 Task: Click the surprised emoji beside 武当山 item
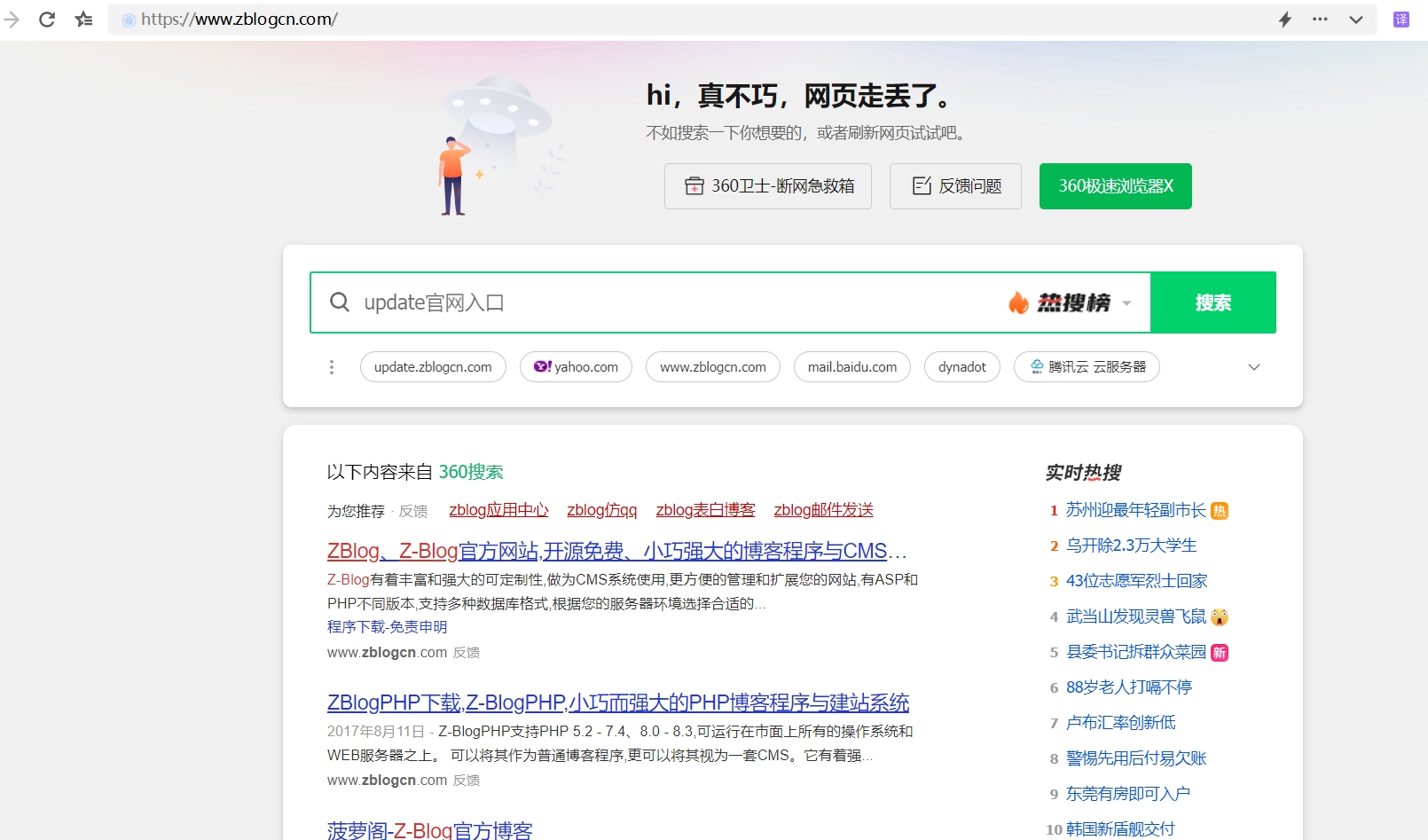[1220, 617]
